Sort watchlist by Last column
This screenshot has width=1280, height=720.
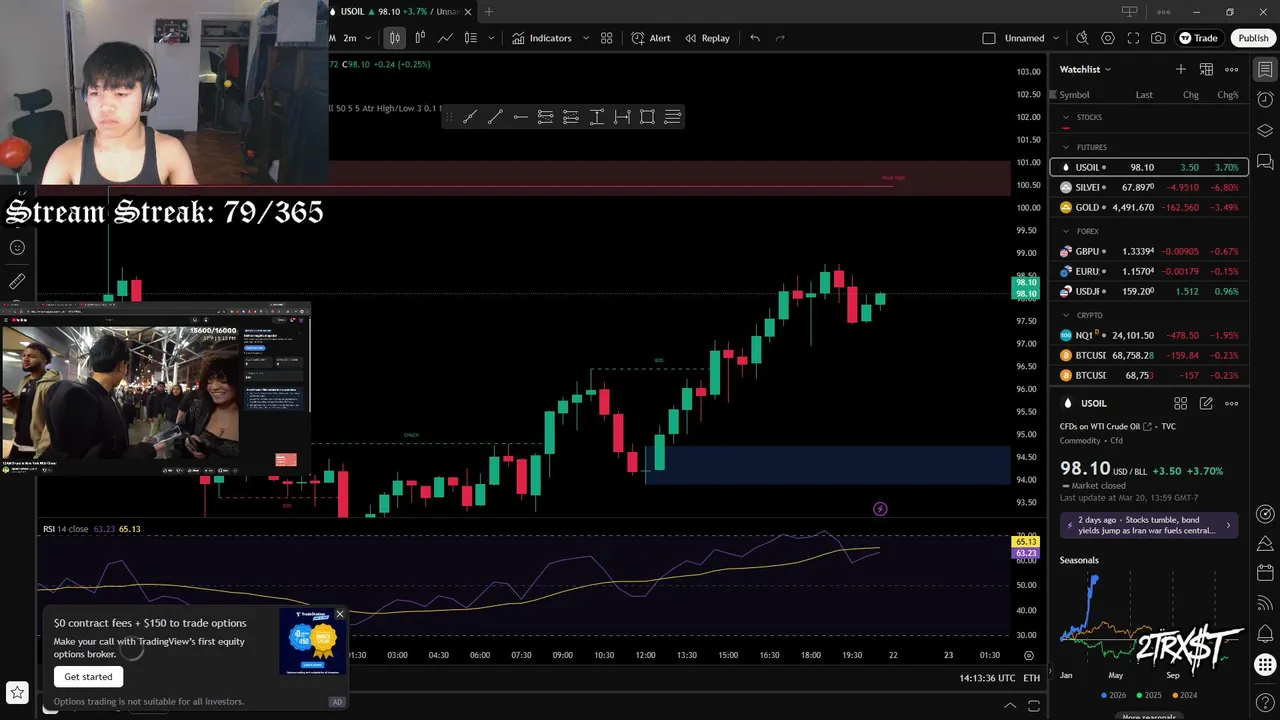pos(1144,95)
